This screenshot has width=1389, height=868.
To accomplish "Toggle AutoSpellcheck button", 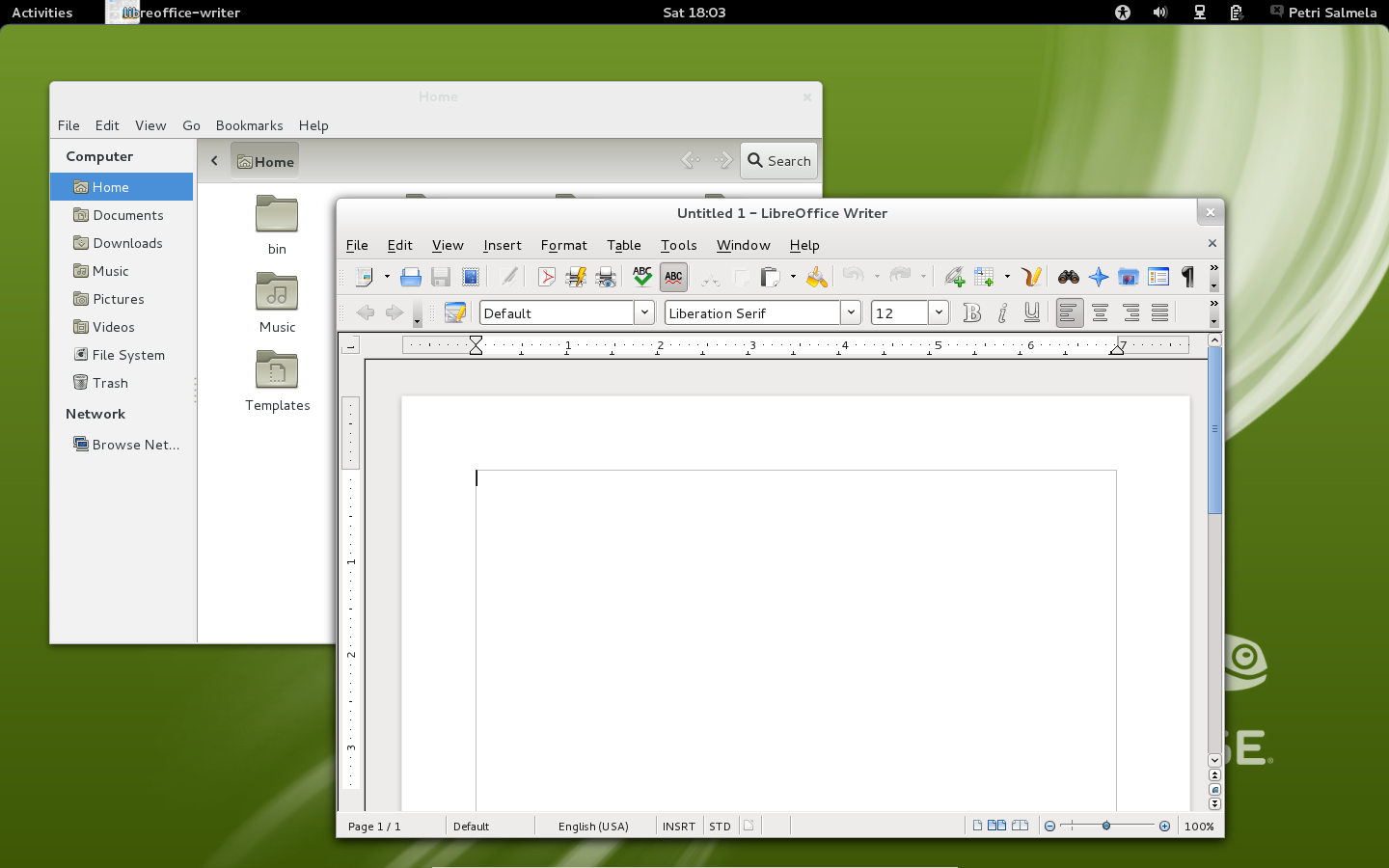I will pyautogui.click(x=673, y=278).
